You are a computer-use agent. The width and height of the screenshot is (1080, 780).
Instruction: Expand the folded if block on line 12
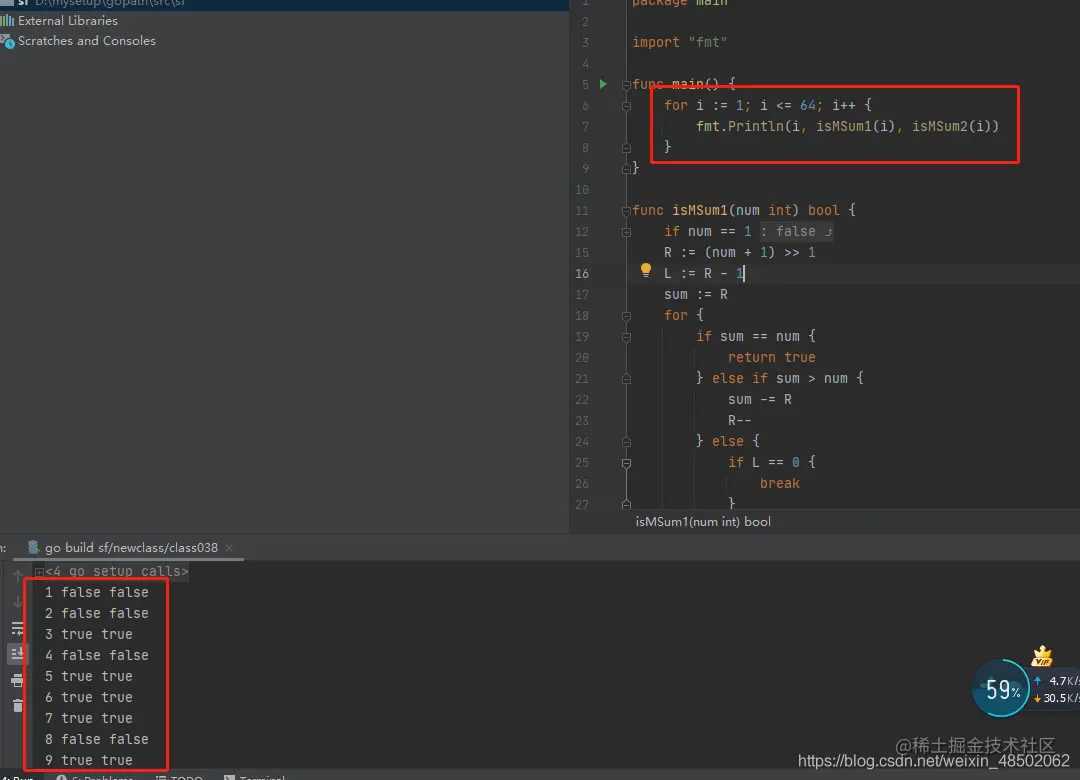click(x=626, y=232)
